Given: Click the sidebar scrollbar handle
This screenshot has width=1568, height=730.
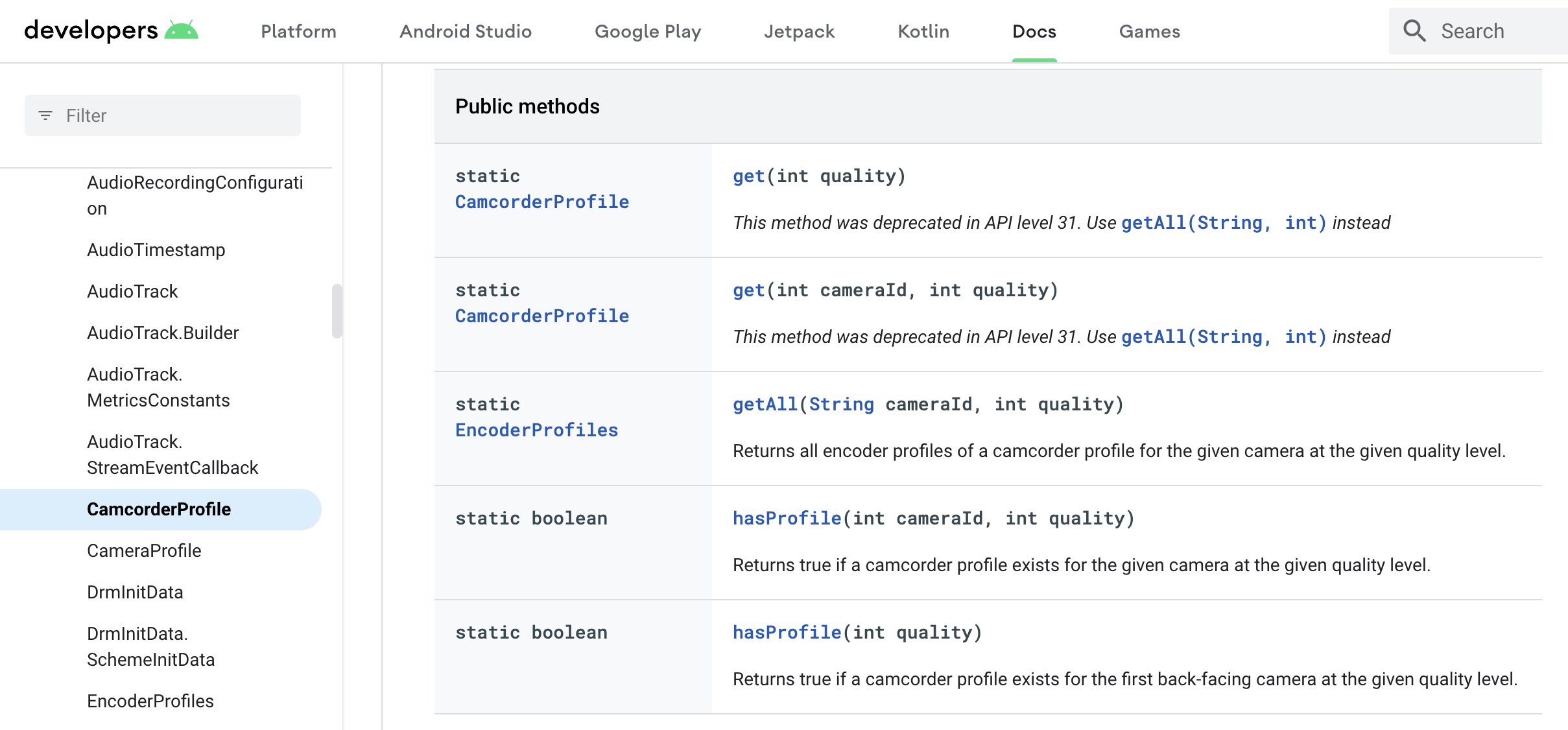Looking at the screenshot, I should click(336, 311).
